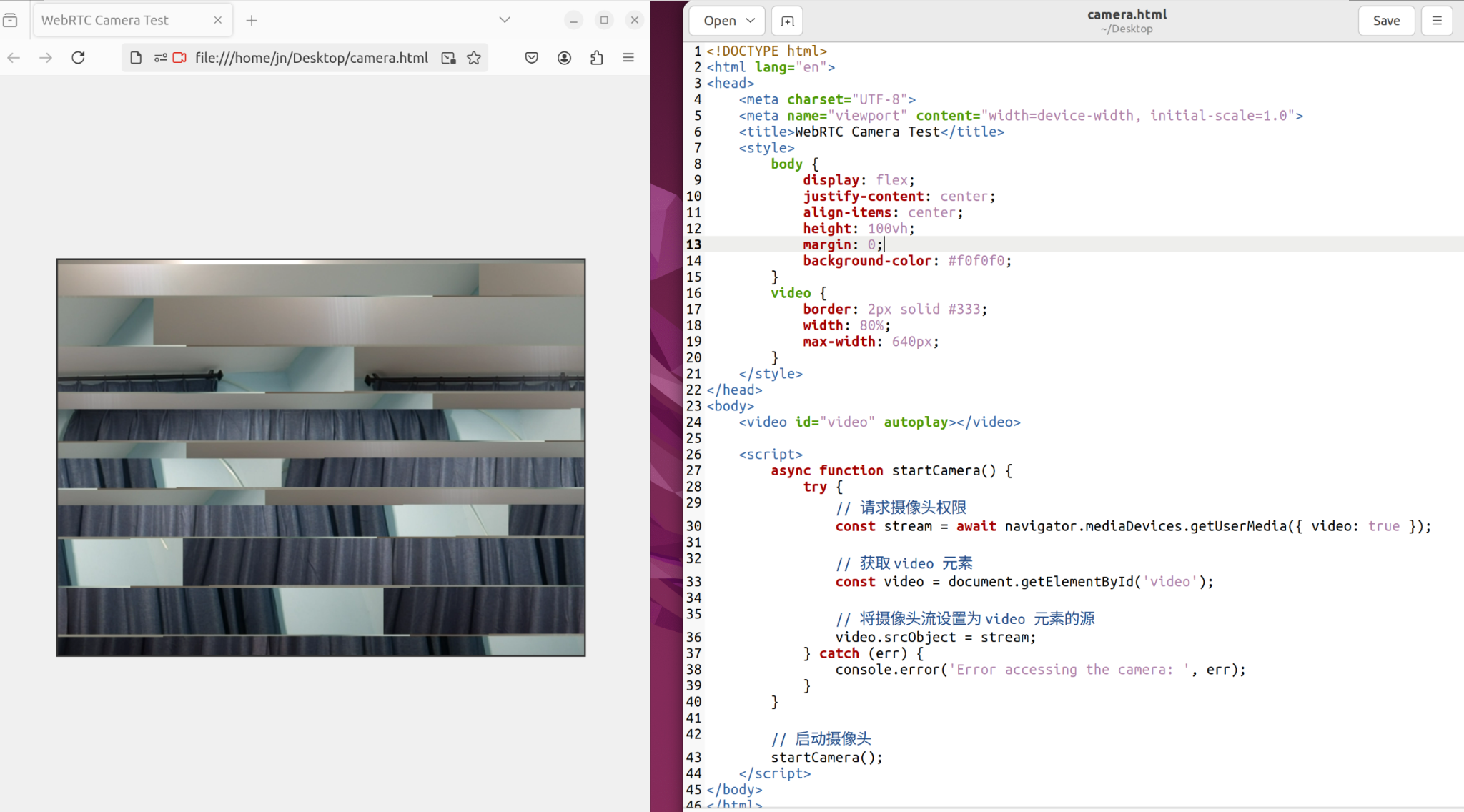
Task: Open site permissions icon in address bar
Action: point(160,58)
